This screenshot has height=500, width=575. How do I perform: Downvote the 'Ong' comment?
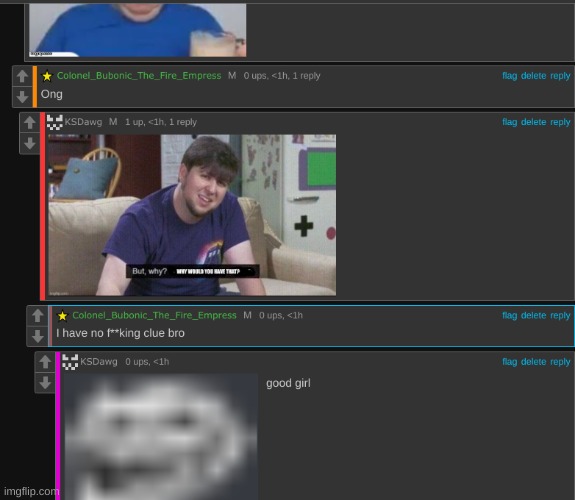(x=22, y=97)
